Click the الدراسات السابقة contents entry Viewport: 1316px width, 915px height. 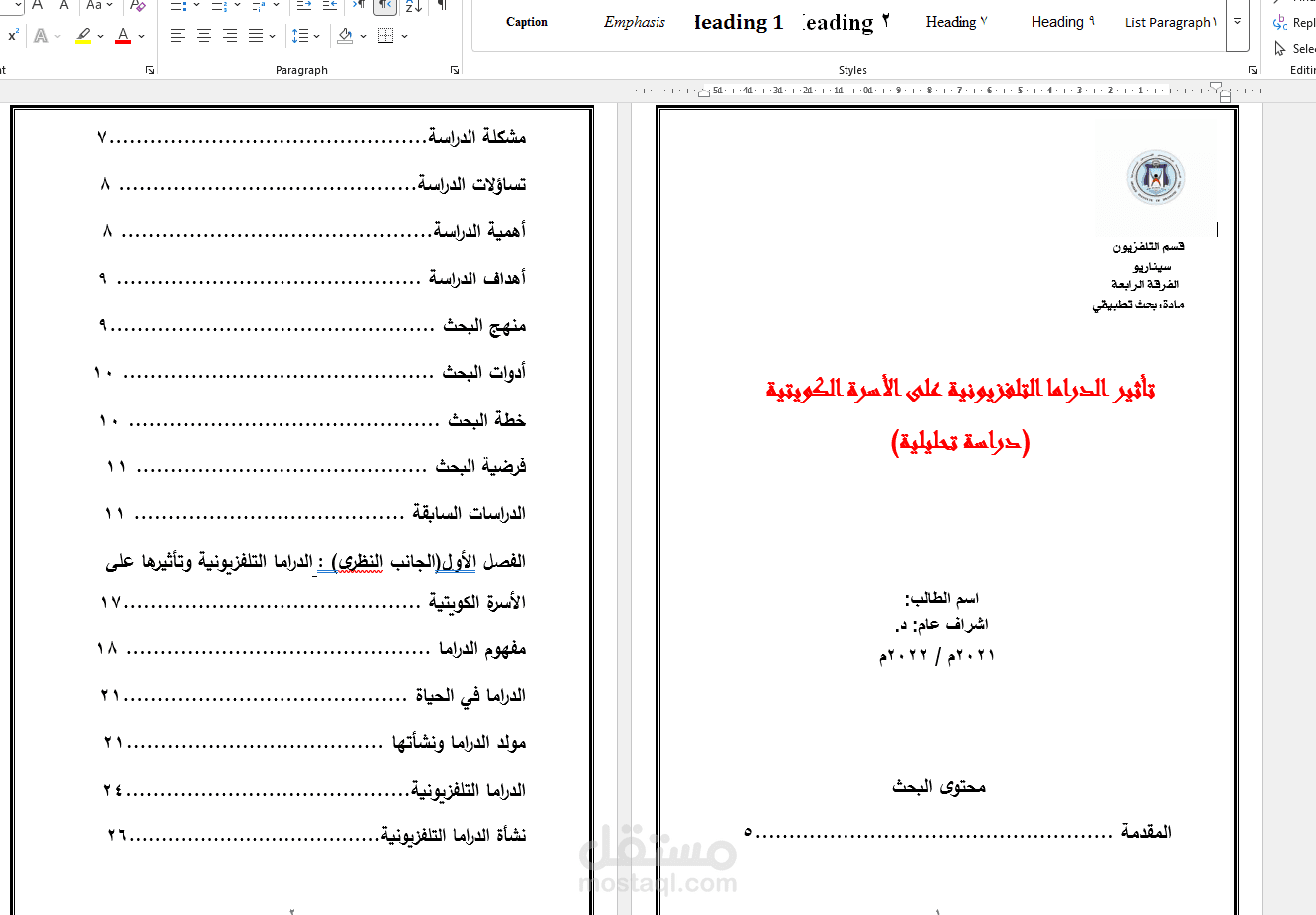315,513
